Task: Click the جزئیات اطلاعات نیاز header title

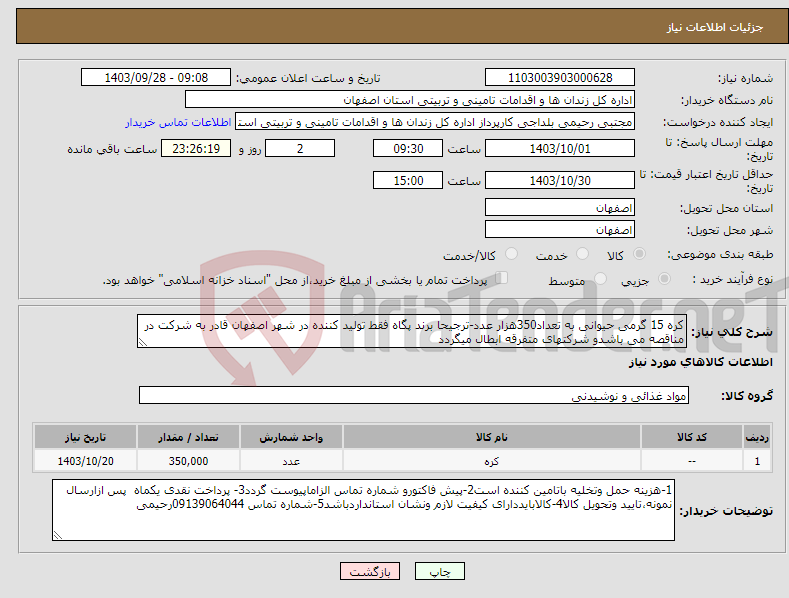Action: (715, 27)
